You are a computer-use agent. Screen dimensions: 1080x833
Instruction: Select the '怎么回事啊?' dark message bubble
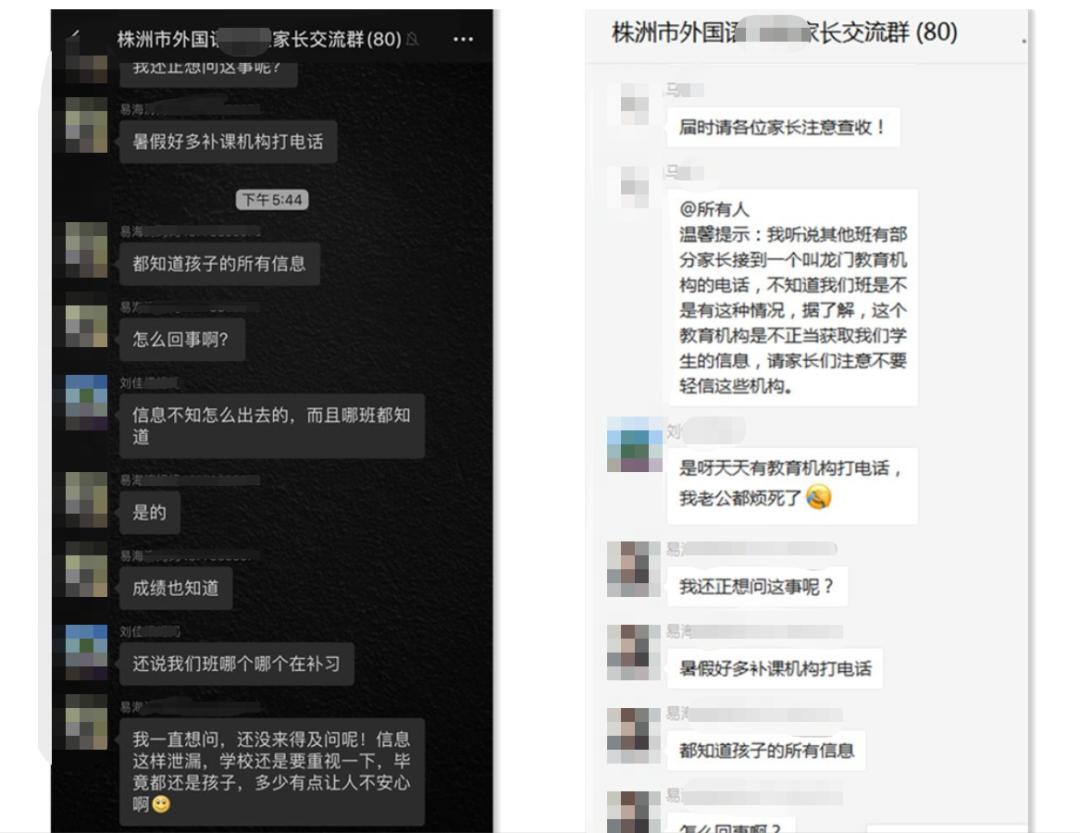pyautogui.click(x=182, y=340)
